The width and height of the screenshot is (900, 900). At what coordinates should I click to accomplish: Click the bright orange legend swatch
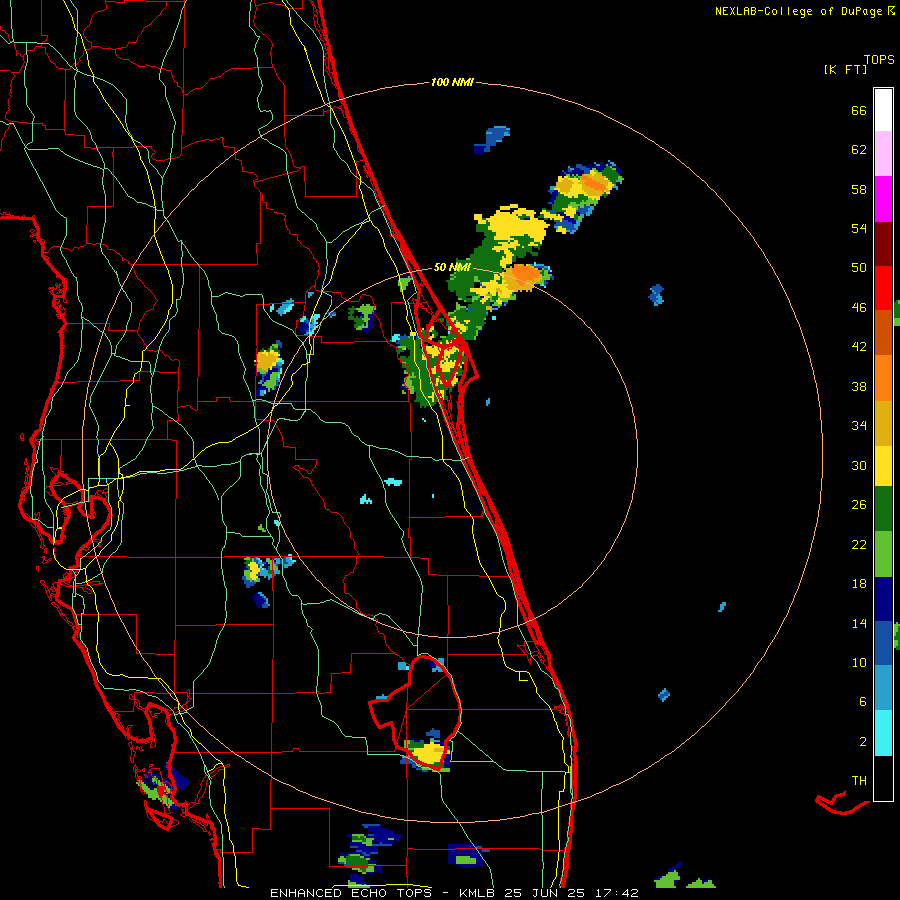(883, 378)
